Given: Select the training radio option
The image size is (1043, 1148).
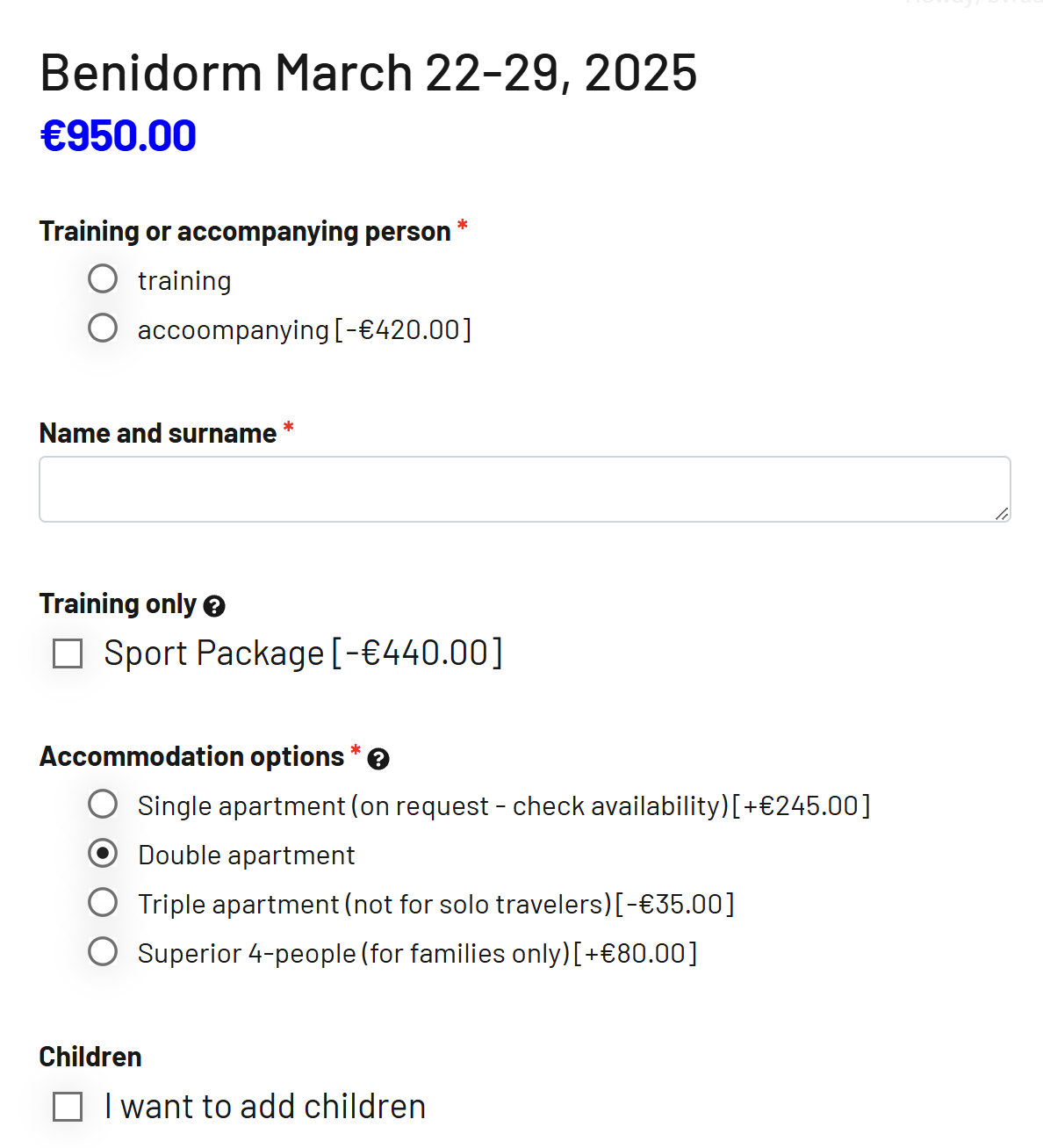Looking at the screenshot, I should (x=103, y=279).
